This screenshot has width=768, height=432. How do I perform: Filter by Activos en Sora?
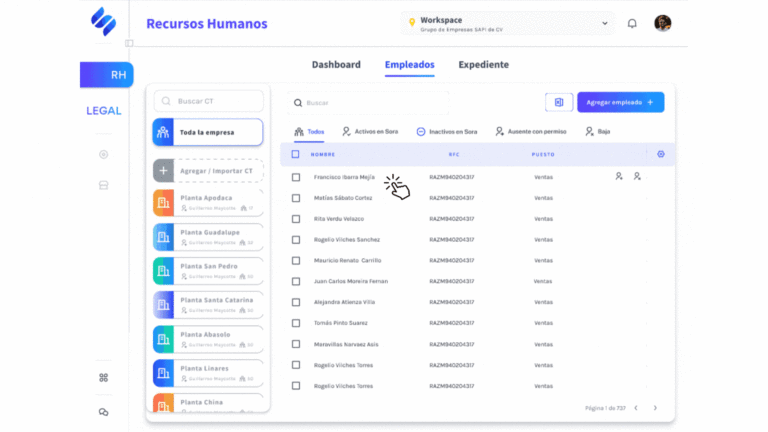point(370,131)
